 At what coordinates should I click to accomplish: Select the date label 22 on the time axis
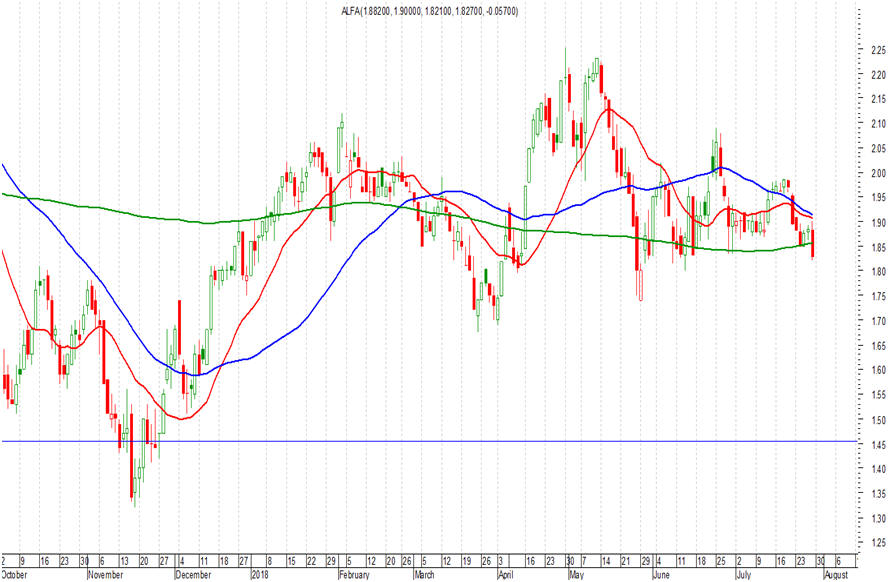[312, 562]
